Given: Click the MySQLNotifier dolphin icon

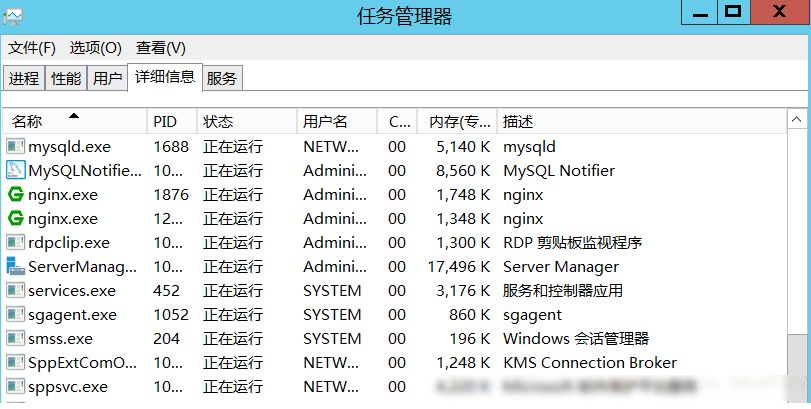Looking at the screenshot, I should 16,171.
